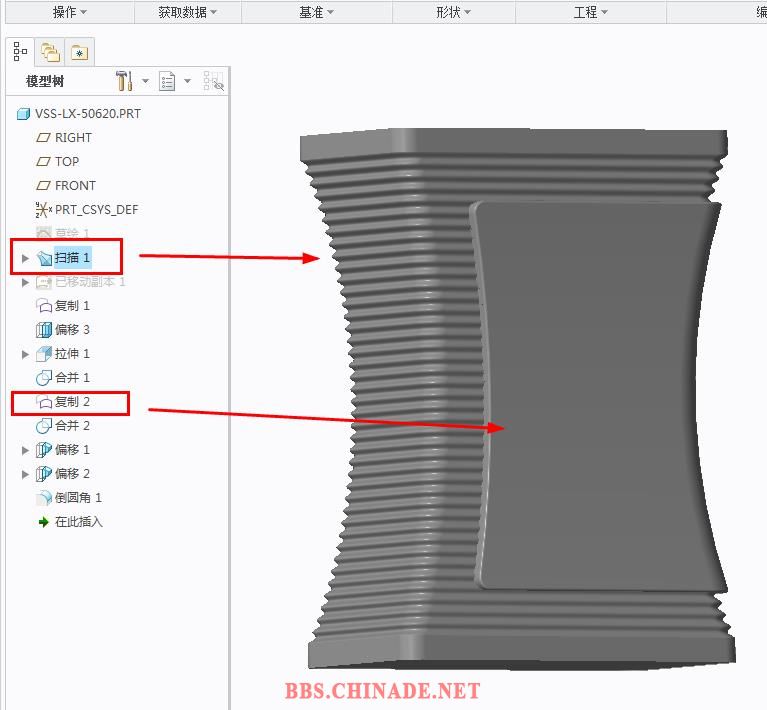Click the offset icon of 偏移 2
This screenshot has width=767, height=710.
pyautogui.click(x=44, y=474)
